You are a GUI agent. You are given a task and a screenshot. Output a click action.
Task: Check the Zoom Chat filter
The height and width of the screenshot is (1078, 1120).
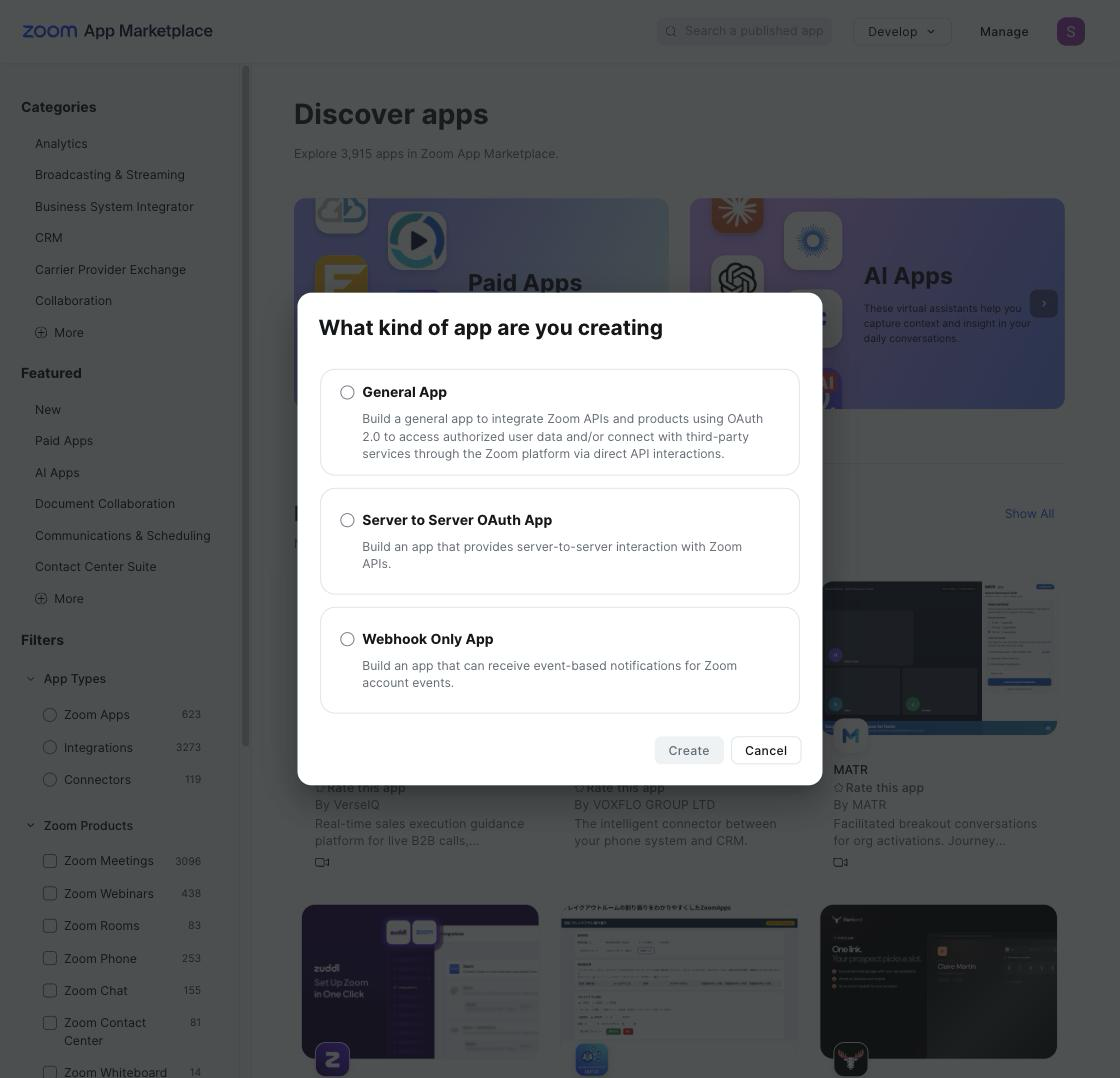click(50, 991)
